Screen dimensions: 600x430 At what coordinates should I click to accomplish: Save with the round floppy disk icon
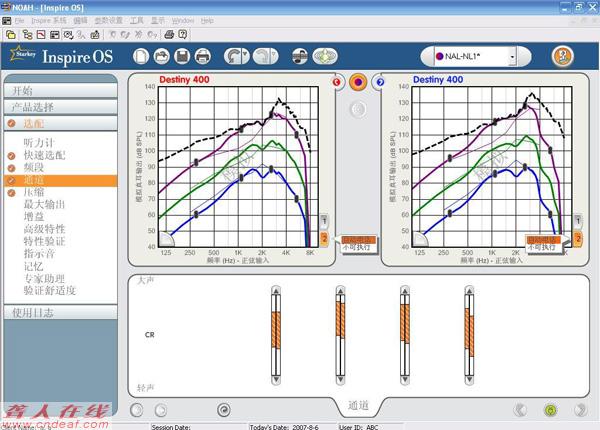click(x=182, y=56)
